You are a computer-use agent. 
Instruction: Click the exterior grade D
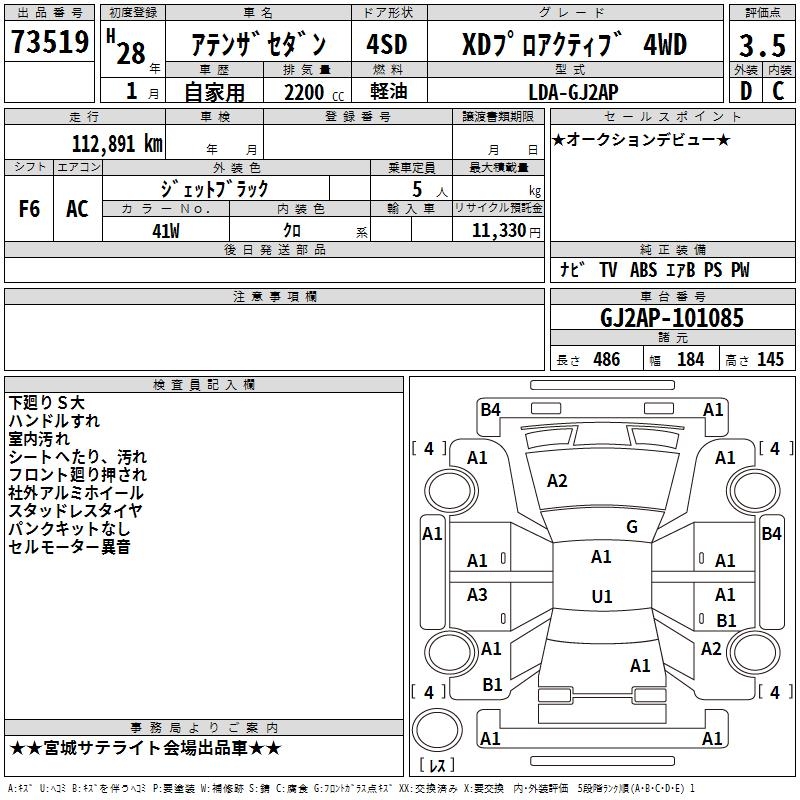746,91
